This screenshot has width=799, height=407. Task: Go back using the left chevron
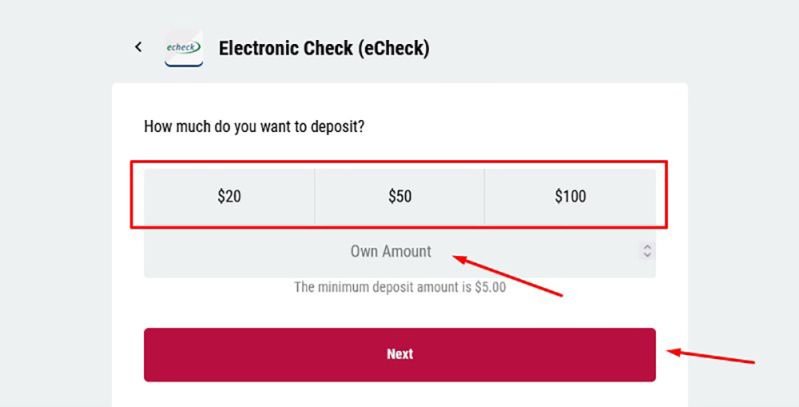point(139,47)
